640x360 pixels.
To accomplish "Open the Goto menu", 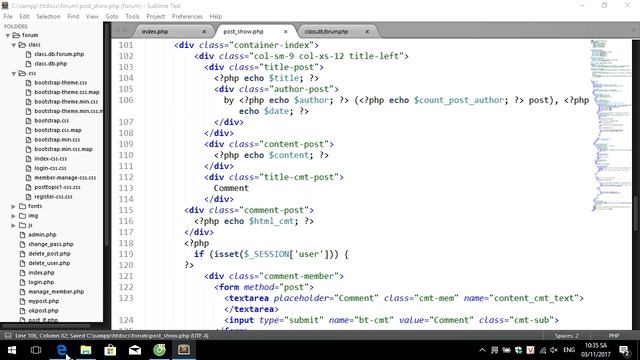I will [111, 16].
